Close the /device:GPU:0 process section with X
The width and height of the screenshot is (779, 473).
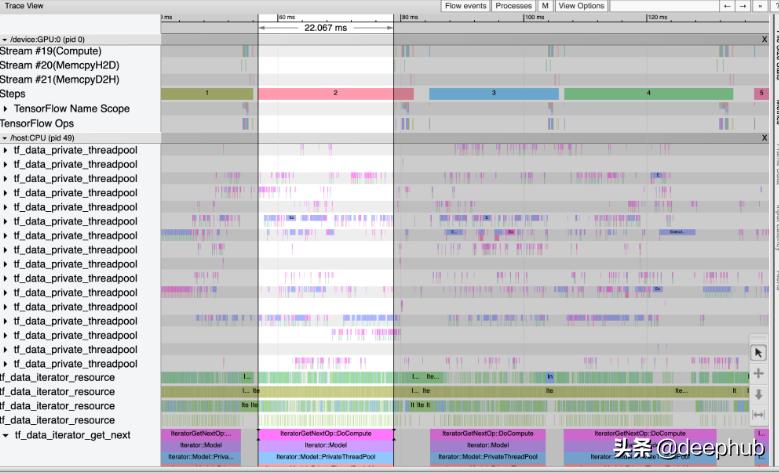pyautogui.click(x=765, y=39)
